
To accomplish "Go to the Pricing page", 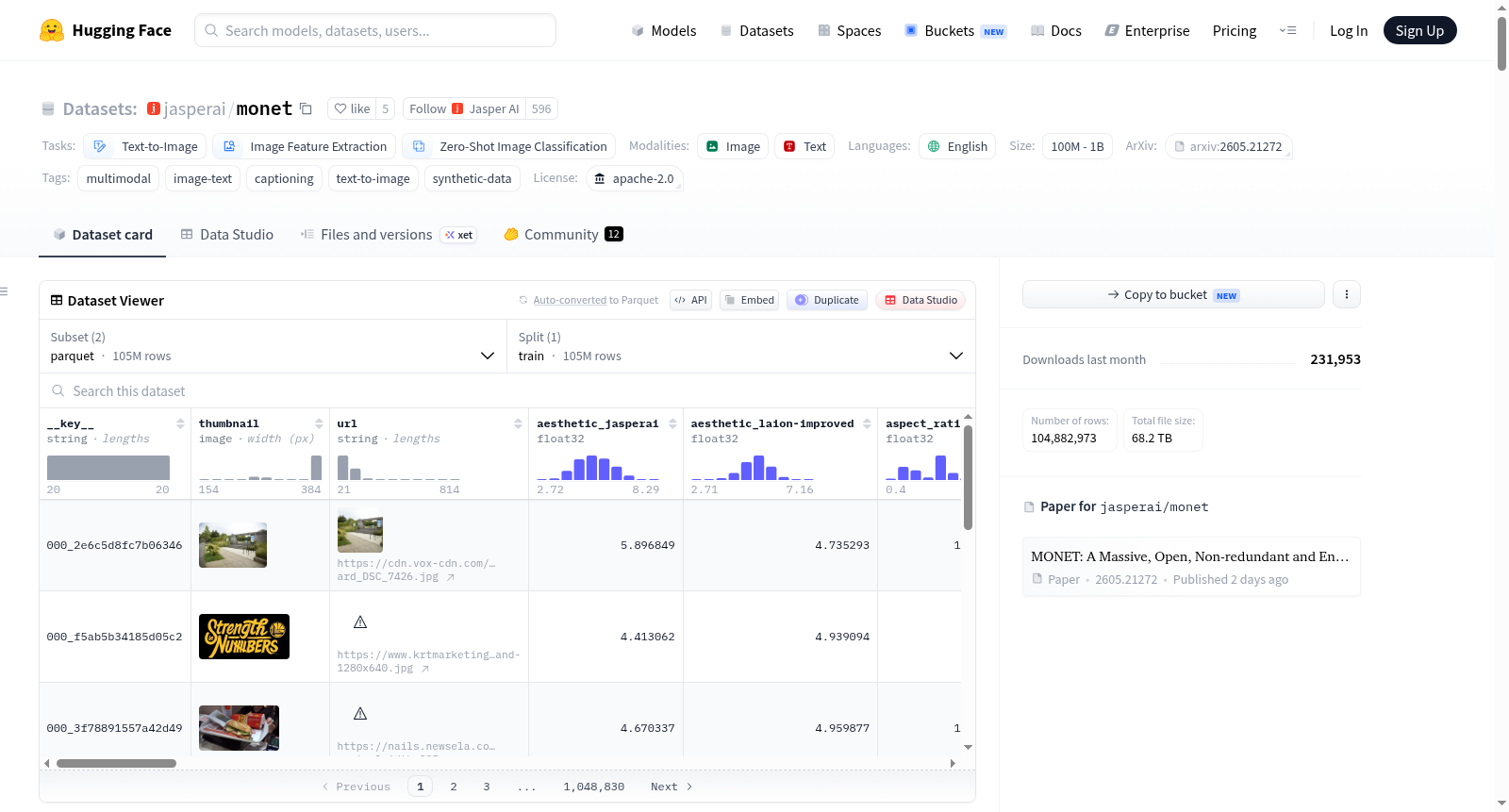I will tap(1235, 31).
